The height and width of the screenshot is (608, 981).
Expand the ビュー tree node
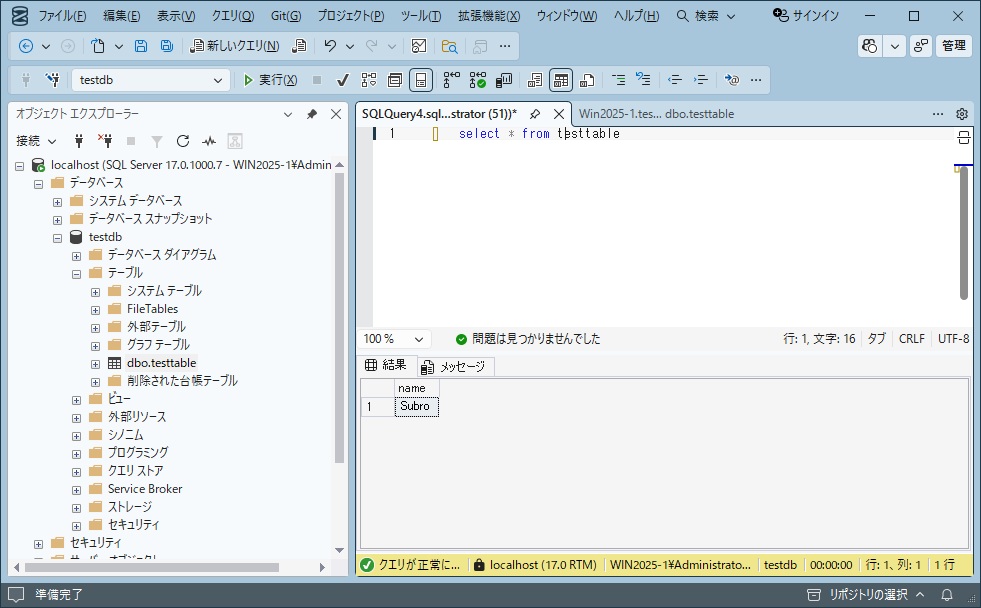[78, 398]
